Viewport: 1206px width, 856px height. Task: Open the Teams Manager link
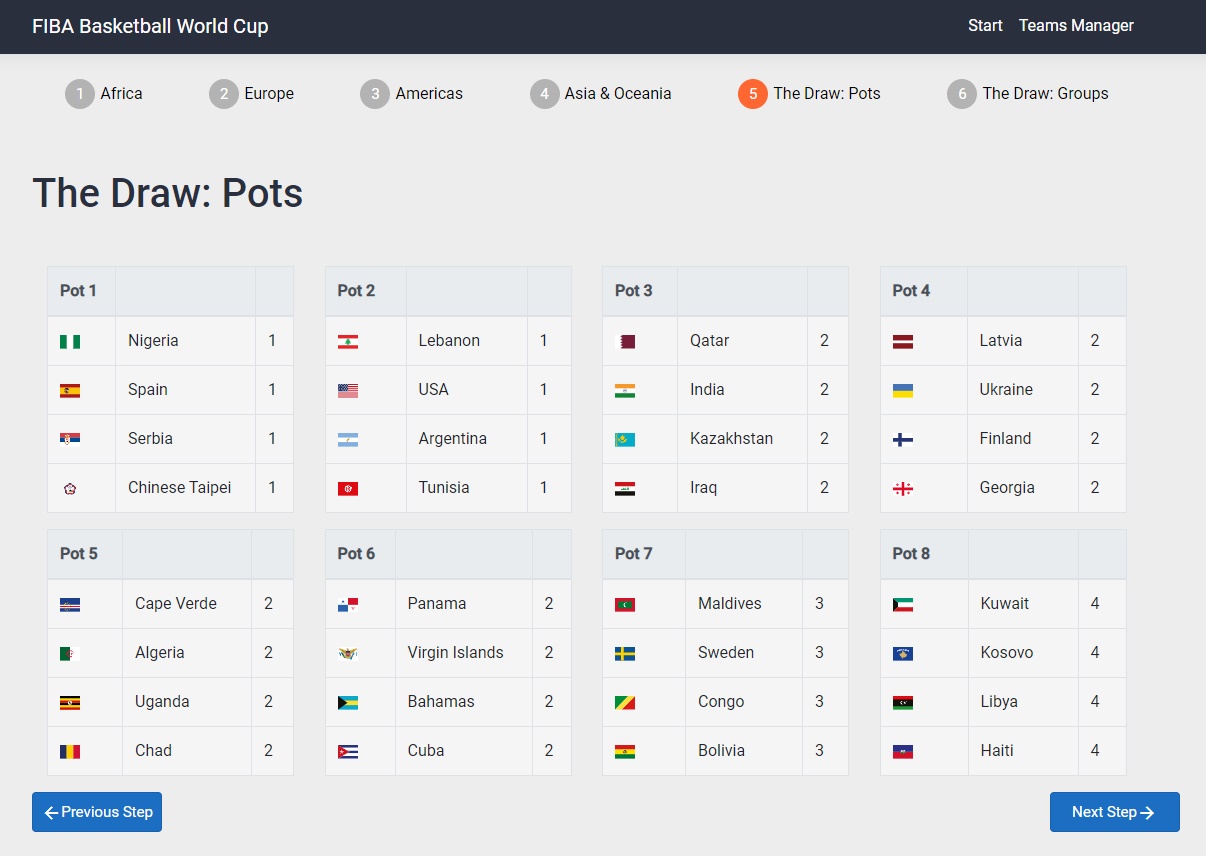[x=1076, y=26]
